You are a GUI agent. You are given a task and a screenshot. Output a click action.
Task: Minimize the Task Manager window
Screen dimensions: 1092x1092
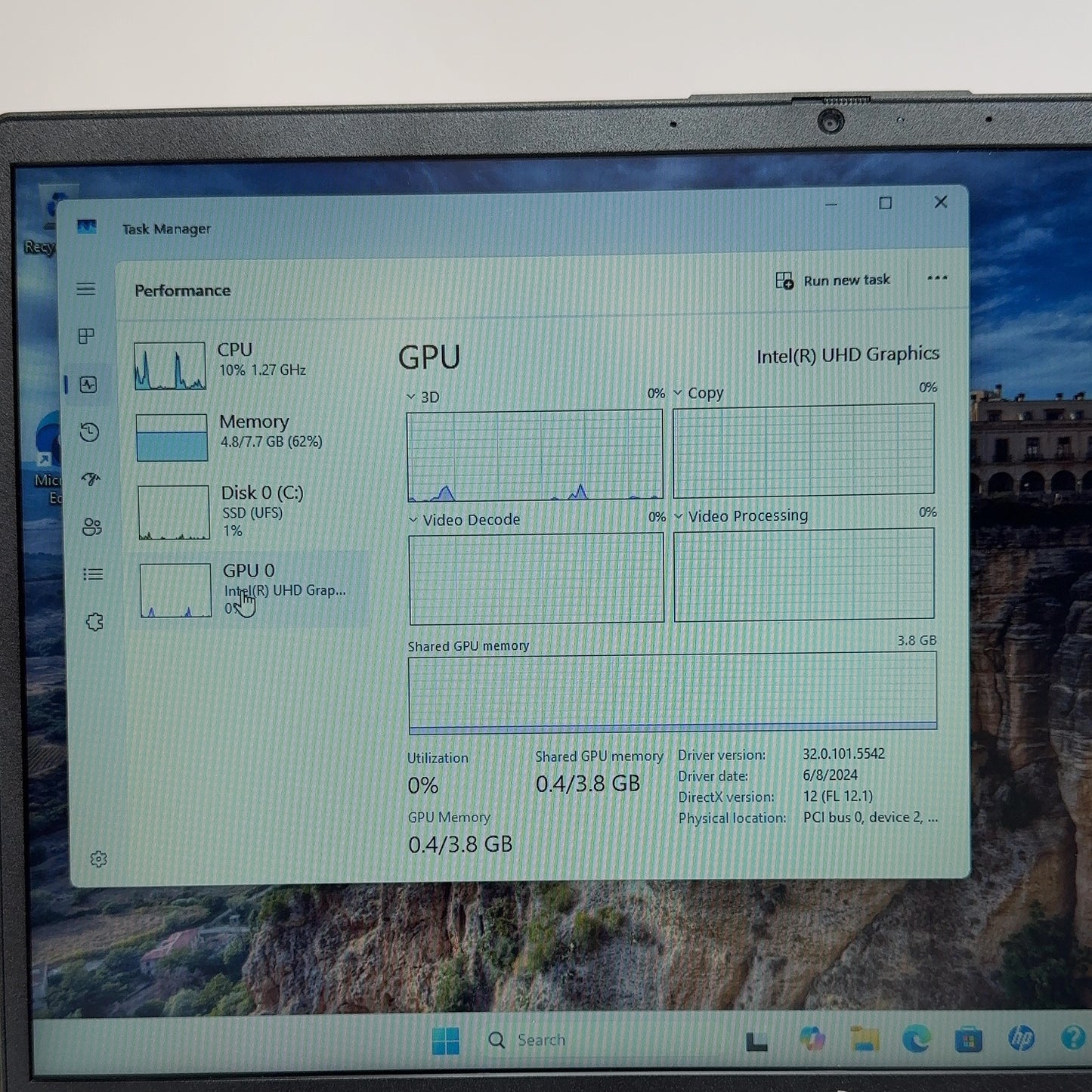(831, 203)
